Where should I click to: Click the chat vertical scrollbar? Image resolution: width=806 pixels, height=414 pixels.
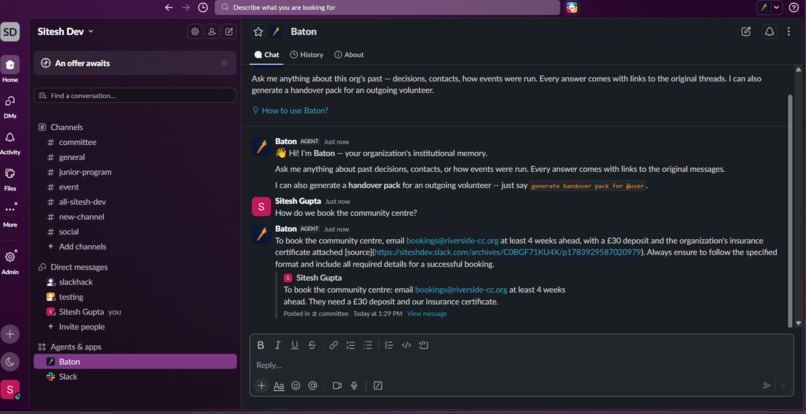(790, 210)
